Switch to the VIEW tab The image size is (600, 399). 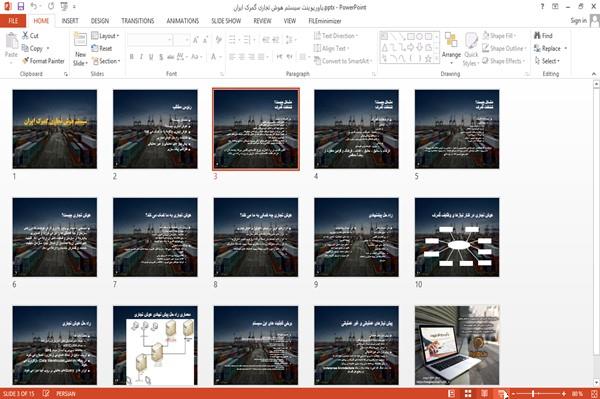point(290,21)
